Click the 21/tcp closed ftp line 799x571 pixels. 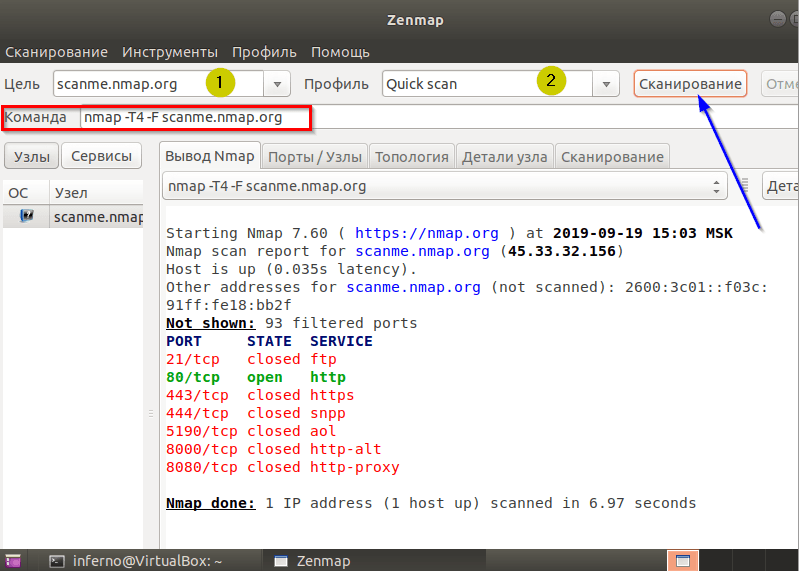click(x=251, y=359)
